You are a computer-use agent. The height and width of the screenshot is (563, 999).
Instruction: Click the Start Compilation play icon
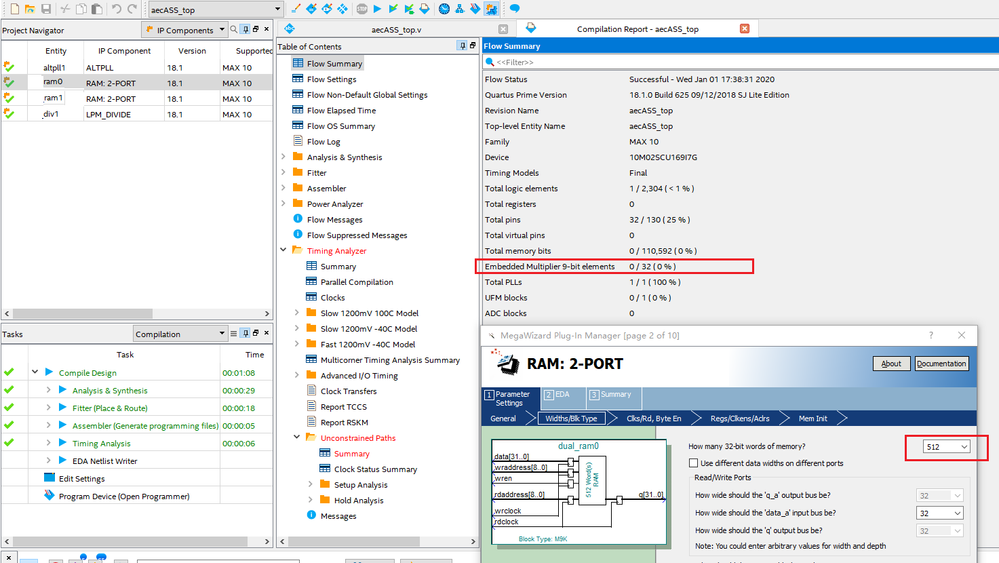(x=377, y=9)
